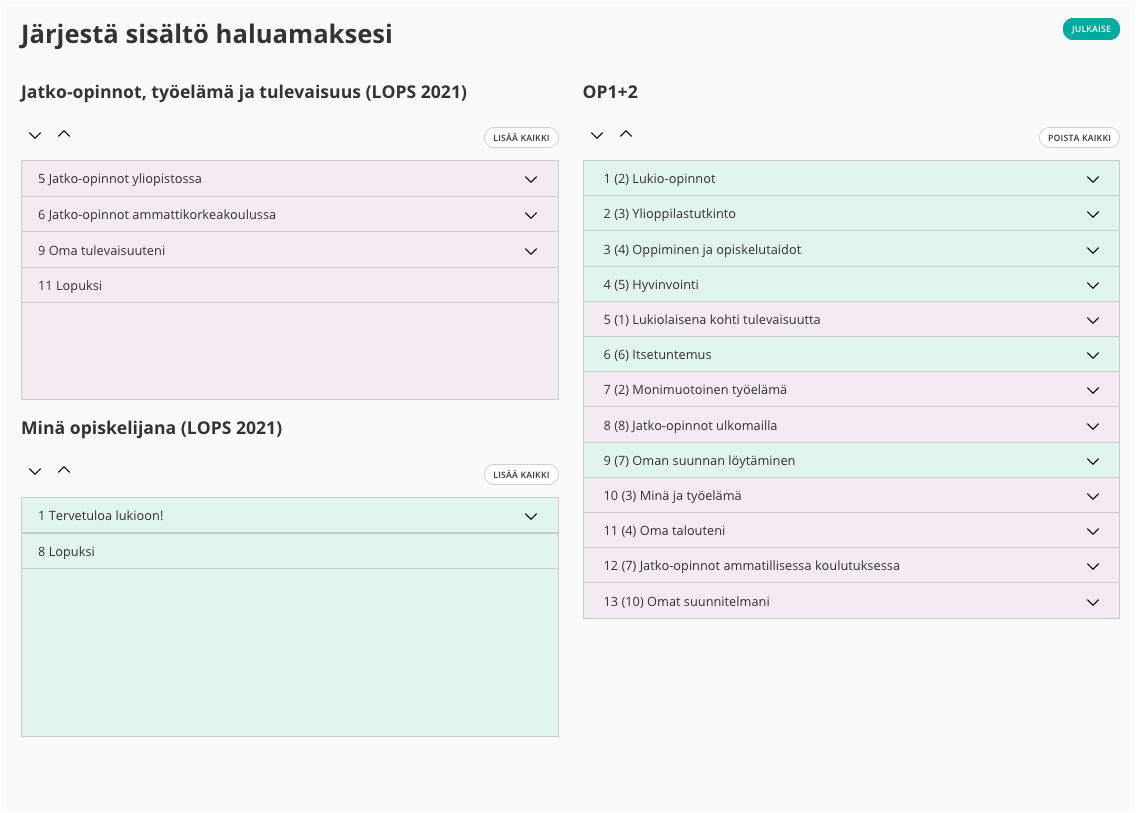Expand 7 (2) Monimuotoinen työelämä chevron
Screen dimensions: 1136x813
(1093, 391)
